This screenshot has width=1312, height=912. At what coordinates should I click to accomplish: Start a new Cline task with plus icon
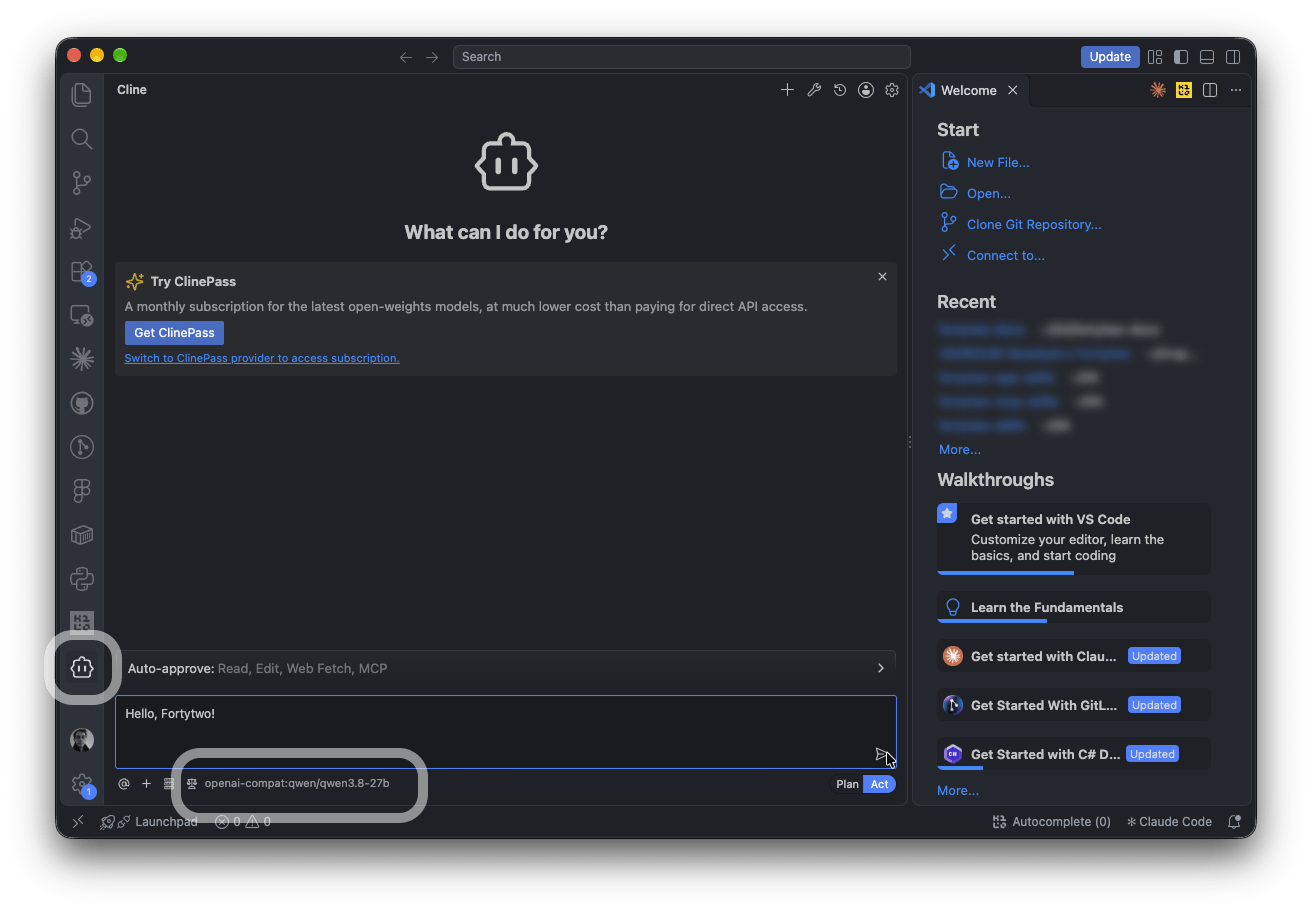787,90
